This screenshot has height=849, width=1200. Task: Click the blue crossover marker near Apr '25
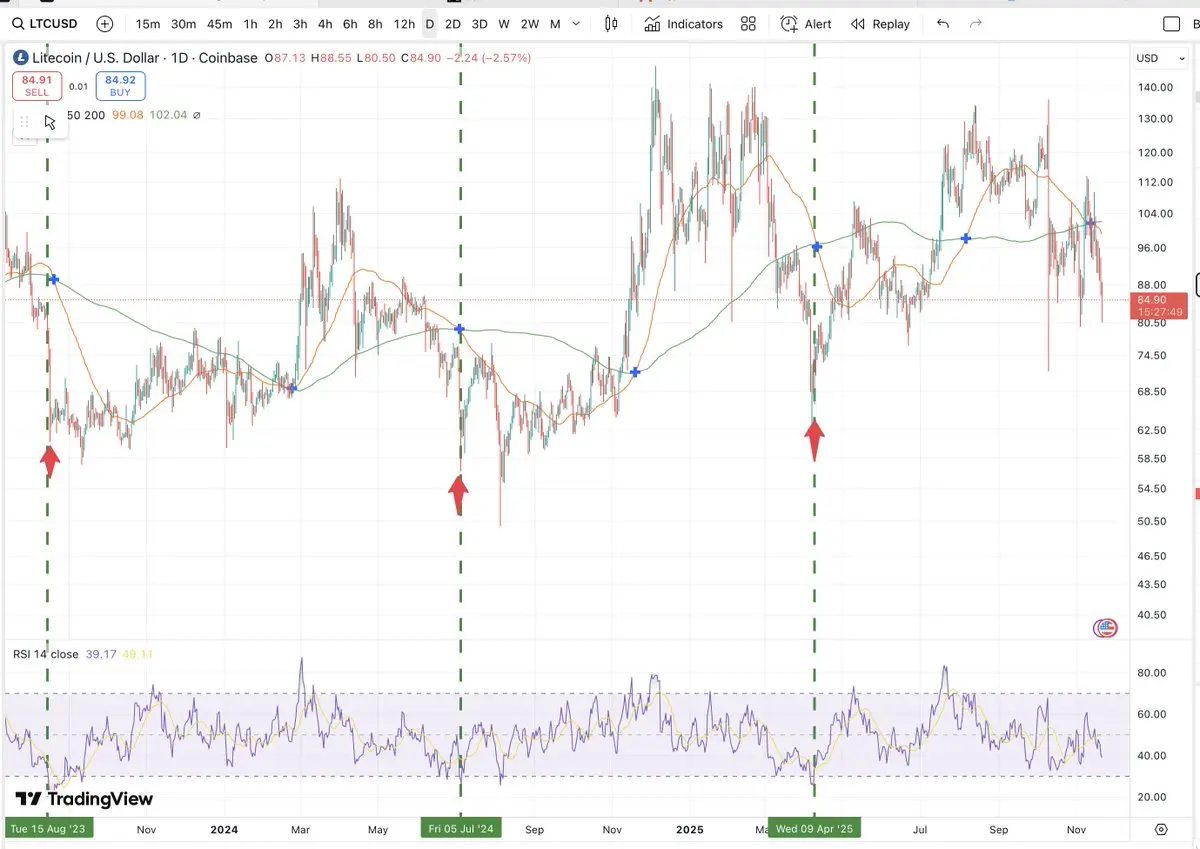(x=817, y=246)
